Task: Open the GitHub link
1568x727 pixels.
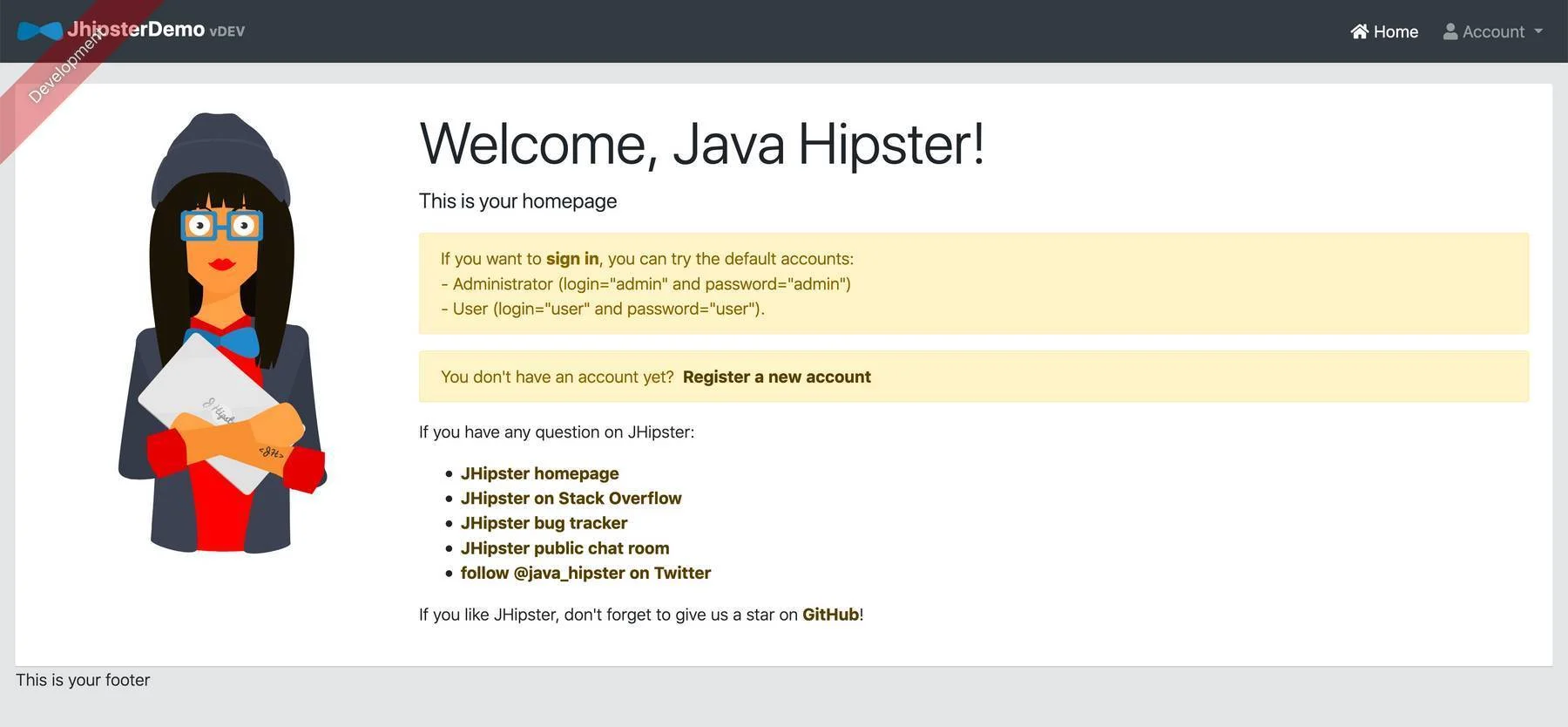Action: (x=830, y=615)
